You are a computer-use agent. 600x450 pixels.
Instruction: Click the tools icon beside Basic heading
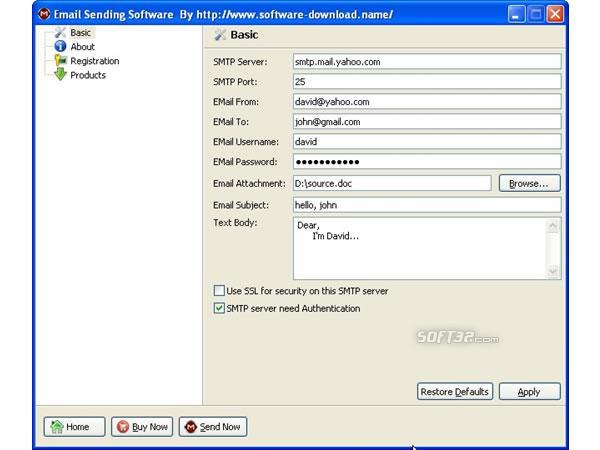coord(220,35)
